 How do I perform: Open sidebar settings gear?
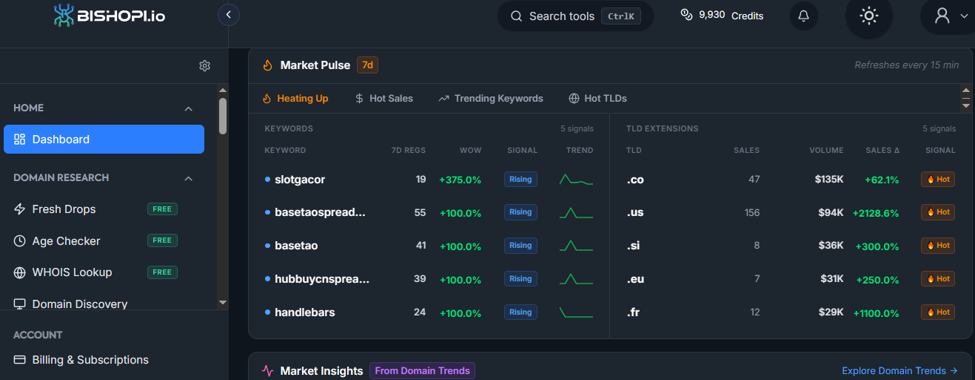coord(205,66)
